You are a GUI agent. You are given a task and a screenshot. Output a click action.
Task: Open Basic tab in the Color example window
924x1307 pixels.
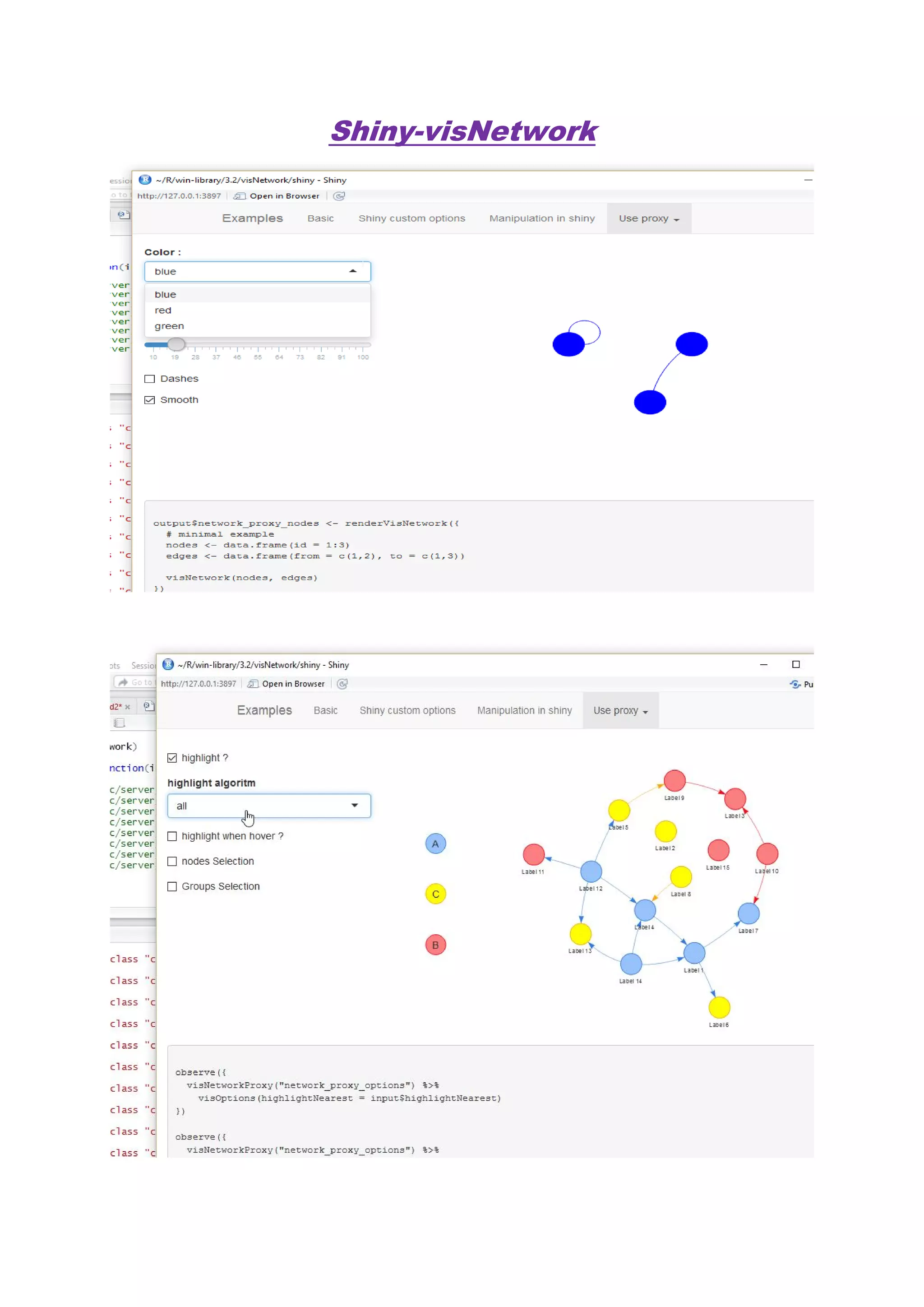click(x=321, y=218)
